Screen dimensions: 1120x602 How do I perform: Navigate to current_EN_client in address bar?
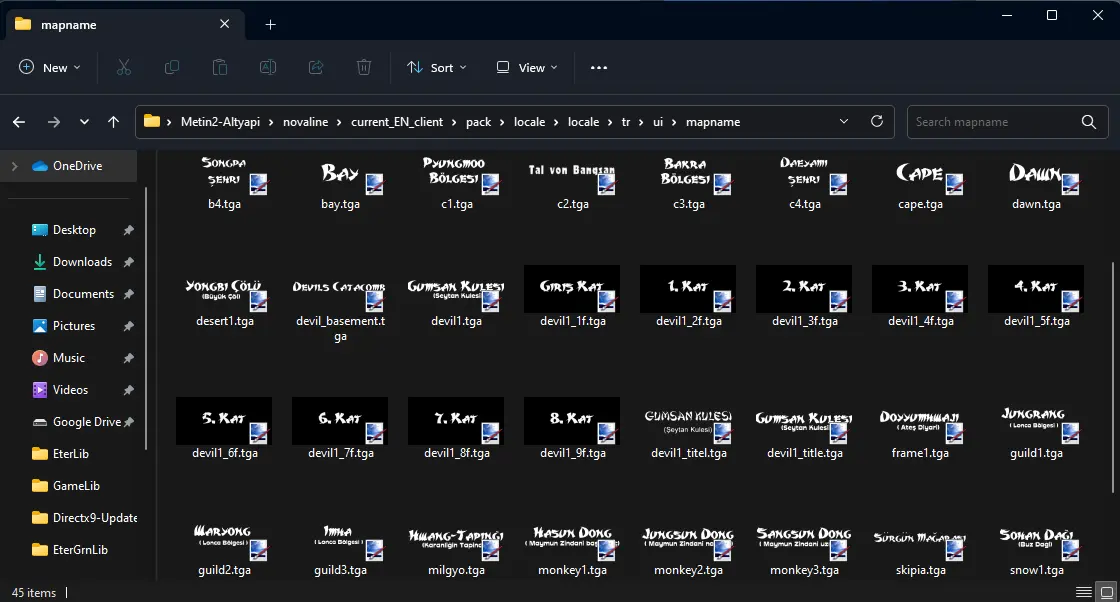pyautogui.click(x=397, y=122)
